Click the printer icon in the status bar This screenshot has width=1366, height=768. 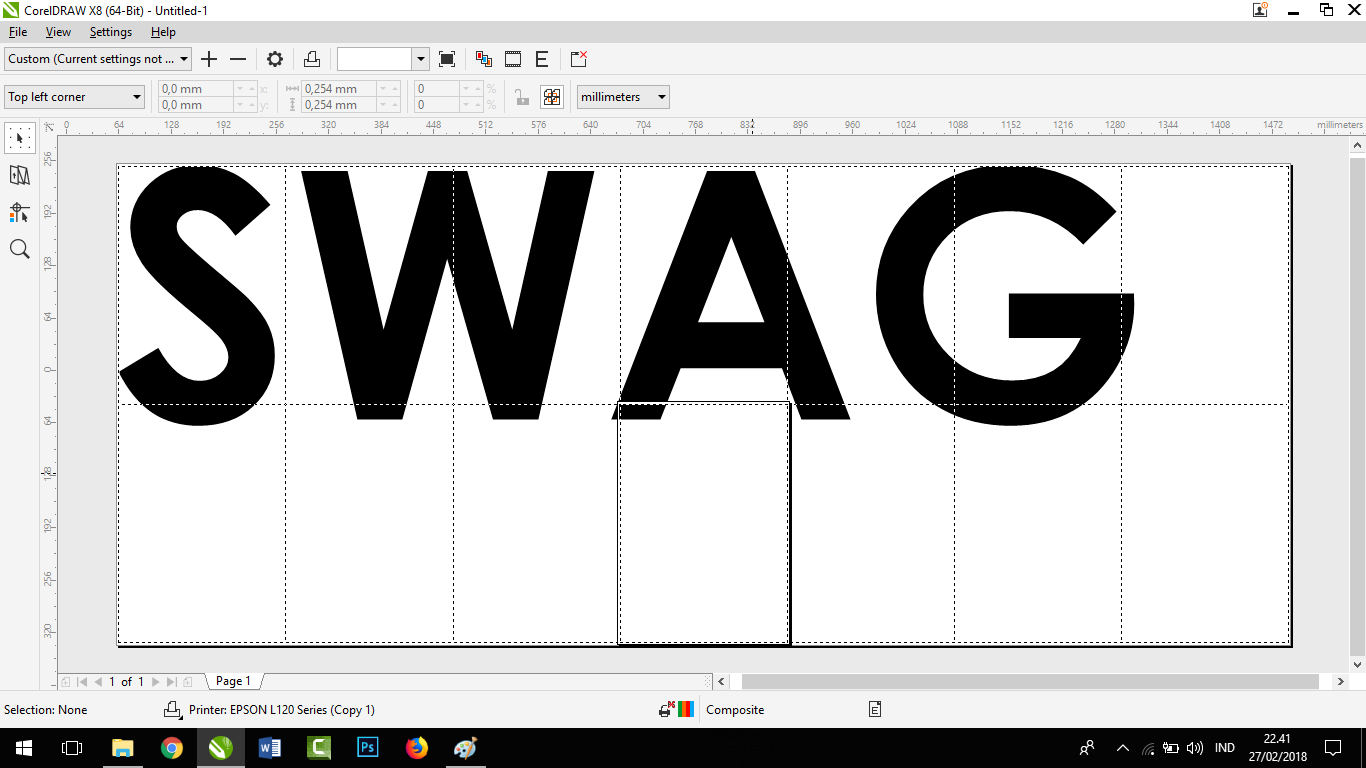click(x=172, y=710)
